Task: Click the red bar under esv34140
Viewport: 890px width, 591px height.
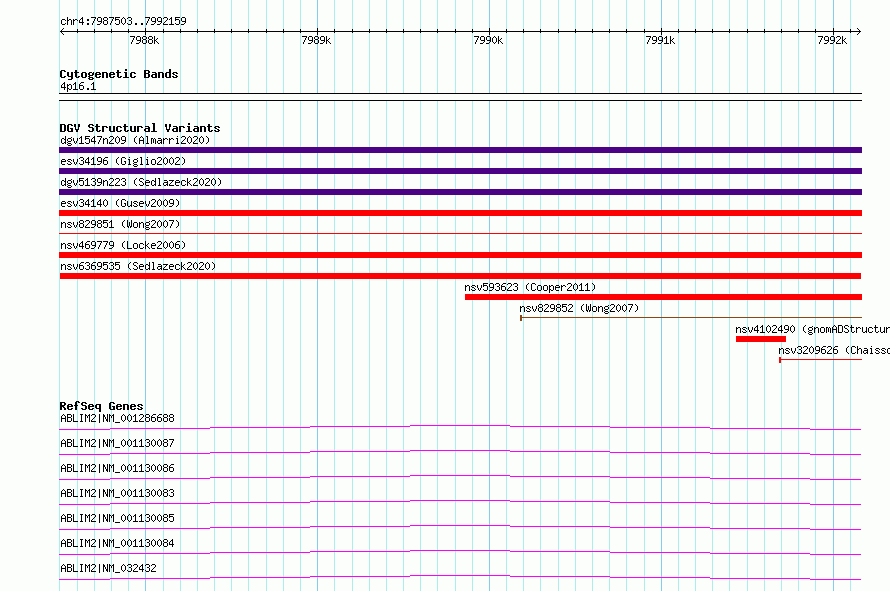Action: [x=460, y=213]
